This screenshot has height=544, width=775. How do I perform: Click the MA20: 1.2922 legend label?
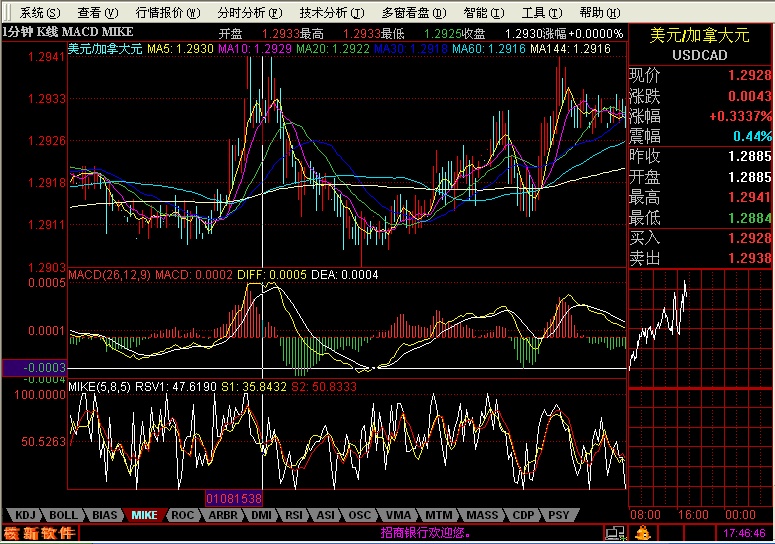point(333,49)
